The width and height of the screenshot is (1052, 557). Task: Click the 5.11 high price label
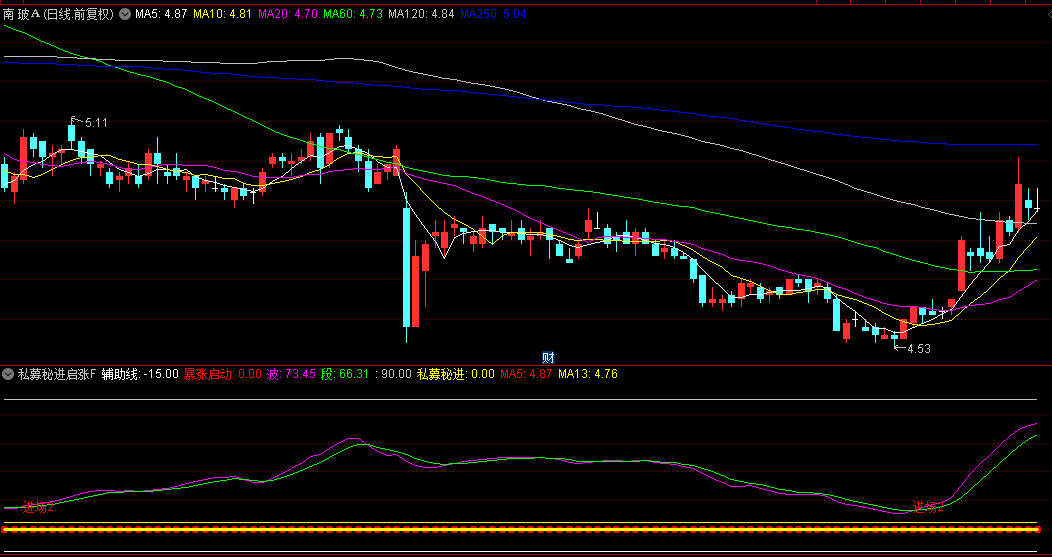(96, 123)
